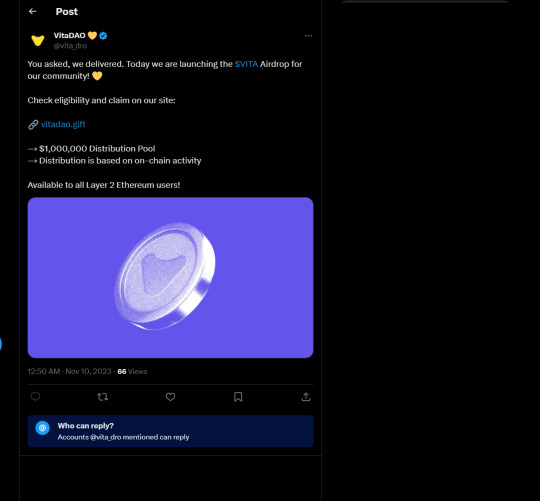Open the purple coin image
The image size is (540, 501).
pos(170,278)
